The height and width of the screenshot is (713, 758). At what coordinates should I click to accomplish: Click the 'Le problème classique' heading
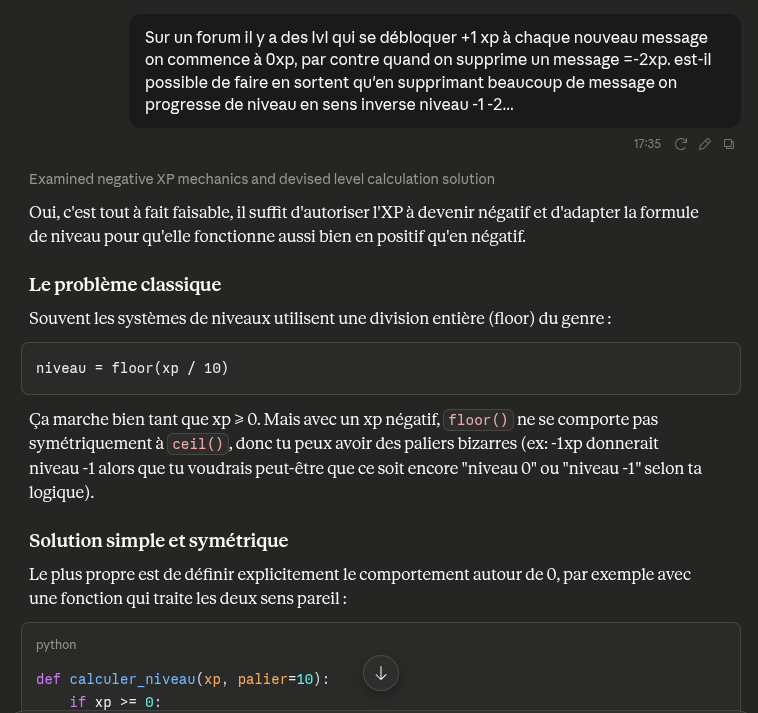(125, 285)
